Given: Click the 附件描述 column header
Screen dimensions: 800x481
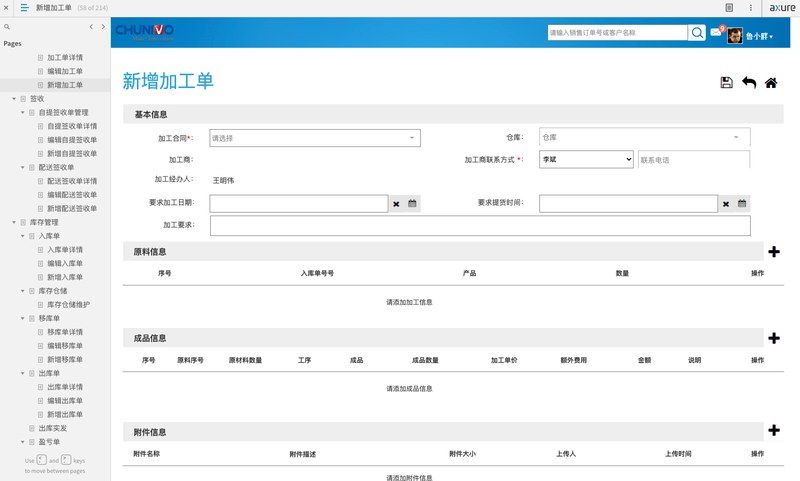Looking at the screenshot, I should coord(303,454).
